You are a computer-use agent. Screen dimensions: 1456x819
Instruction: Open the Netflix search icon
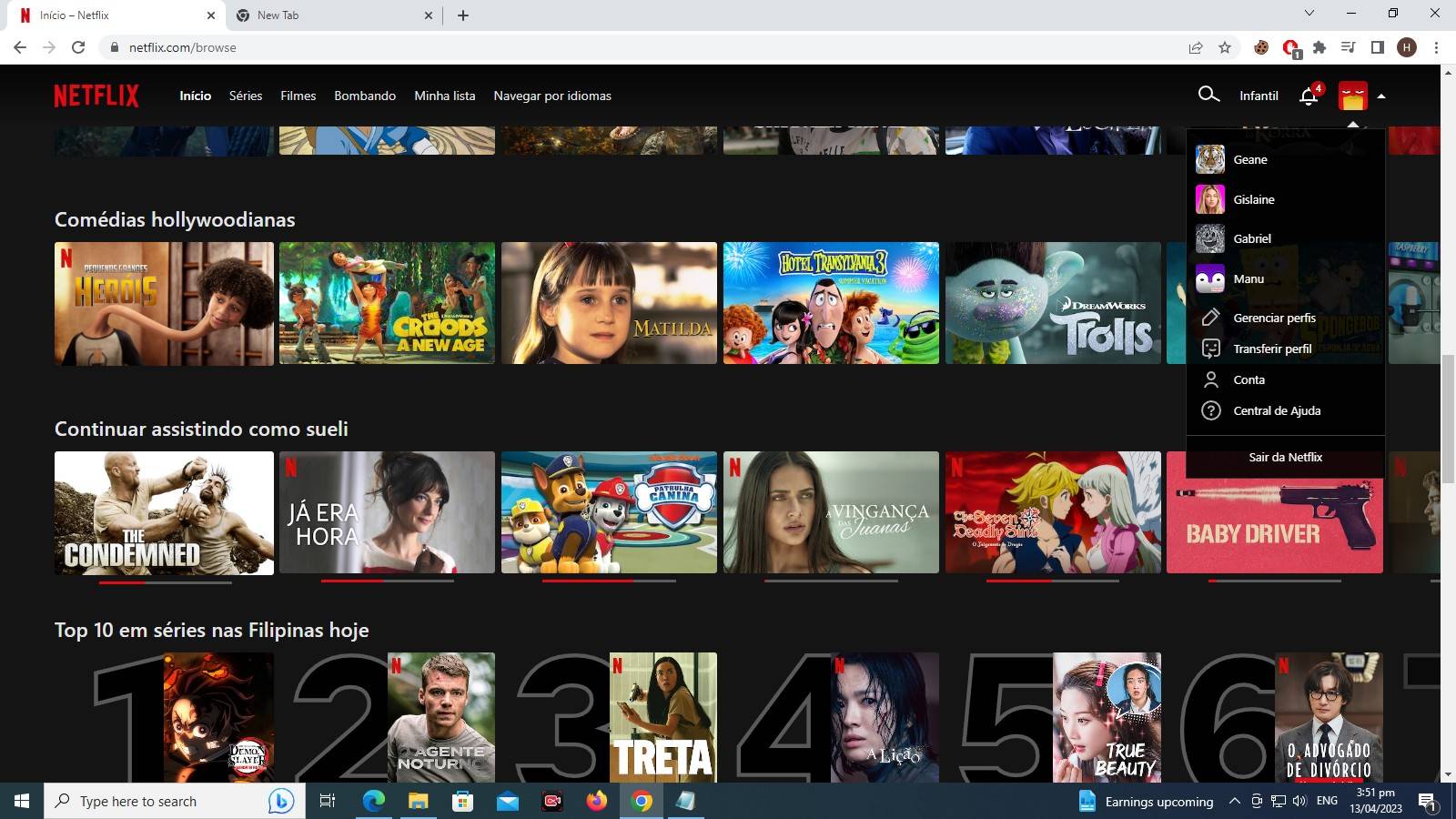pyautogui.click(x=1208, y=95)
